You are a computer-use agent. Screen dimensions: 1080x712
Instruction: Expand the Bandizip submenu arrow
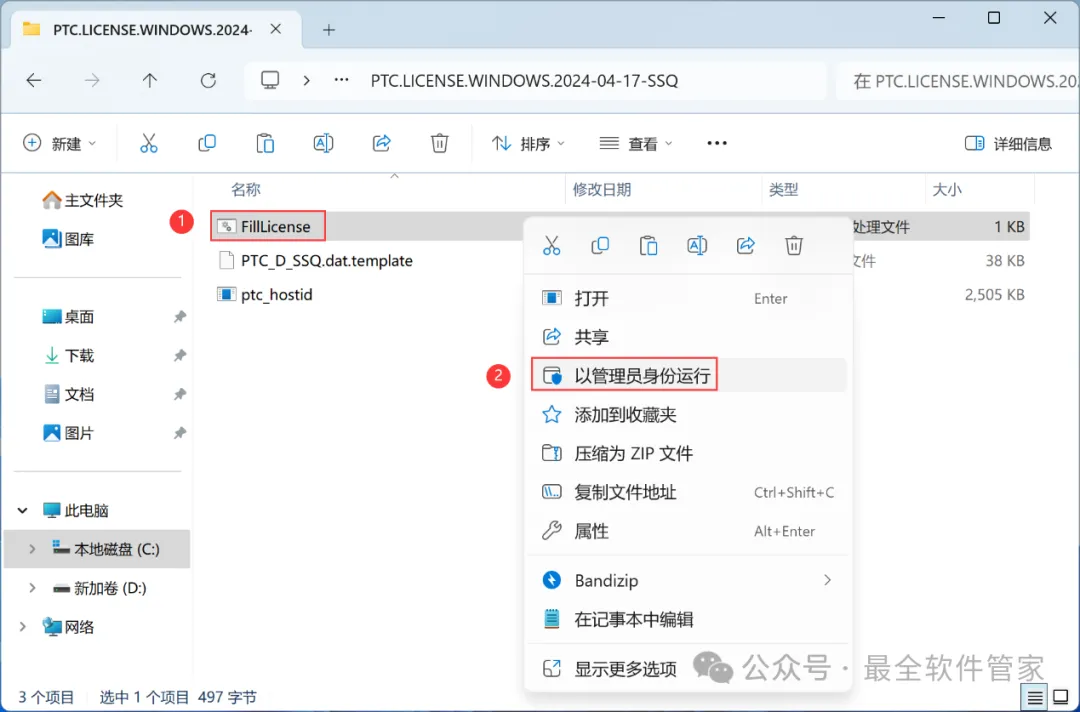827,580
